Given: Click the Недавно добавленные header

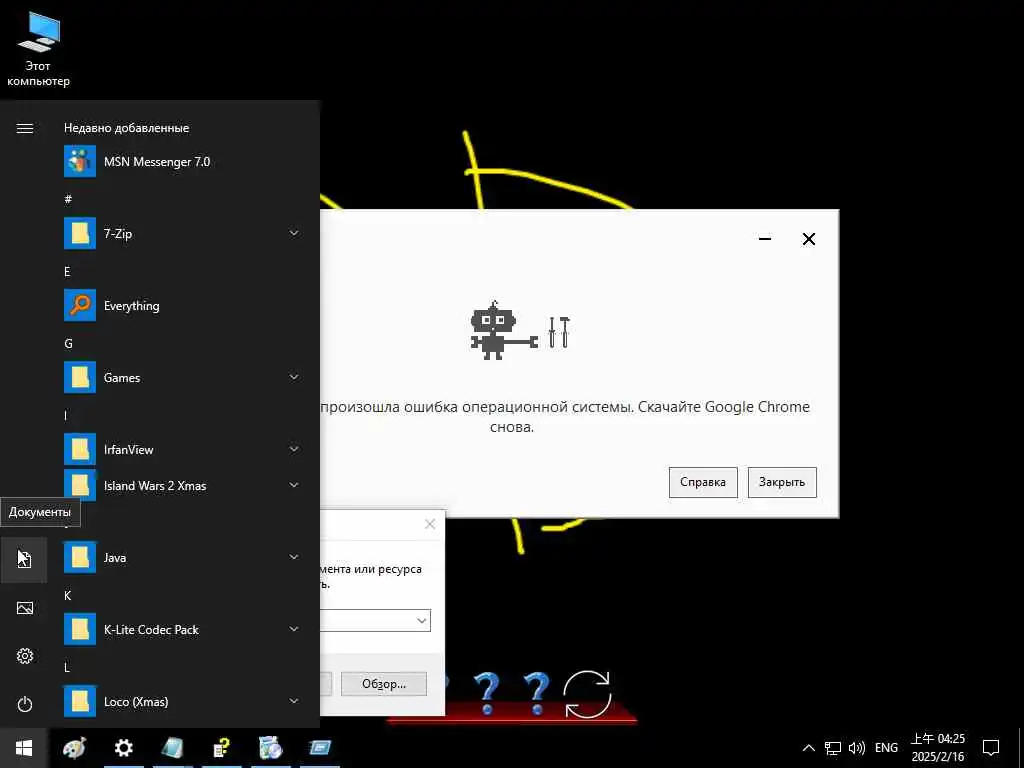Looking at the screenshot, I should point(127,128).
